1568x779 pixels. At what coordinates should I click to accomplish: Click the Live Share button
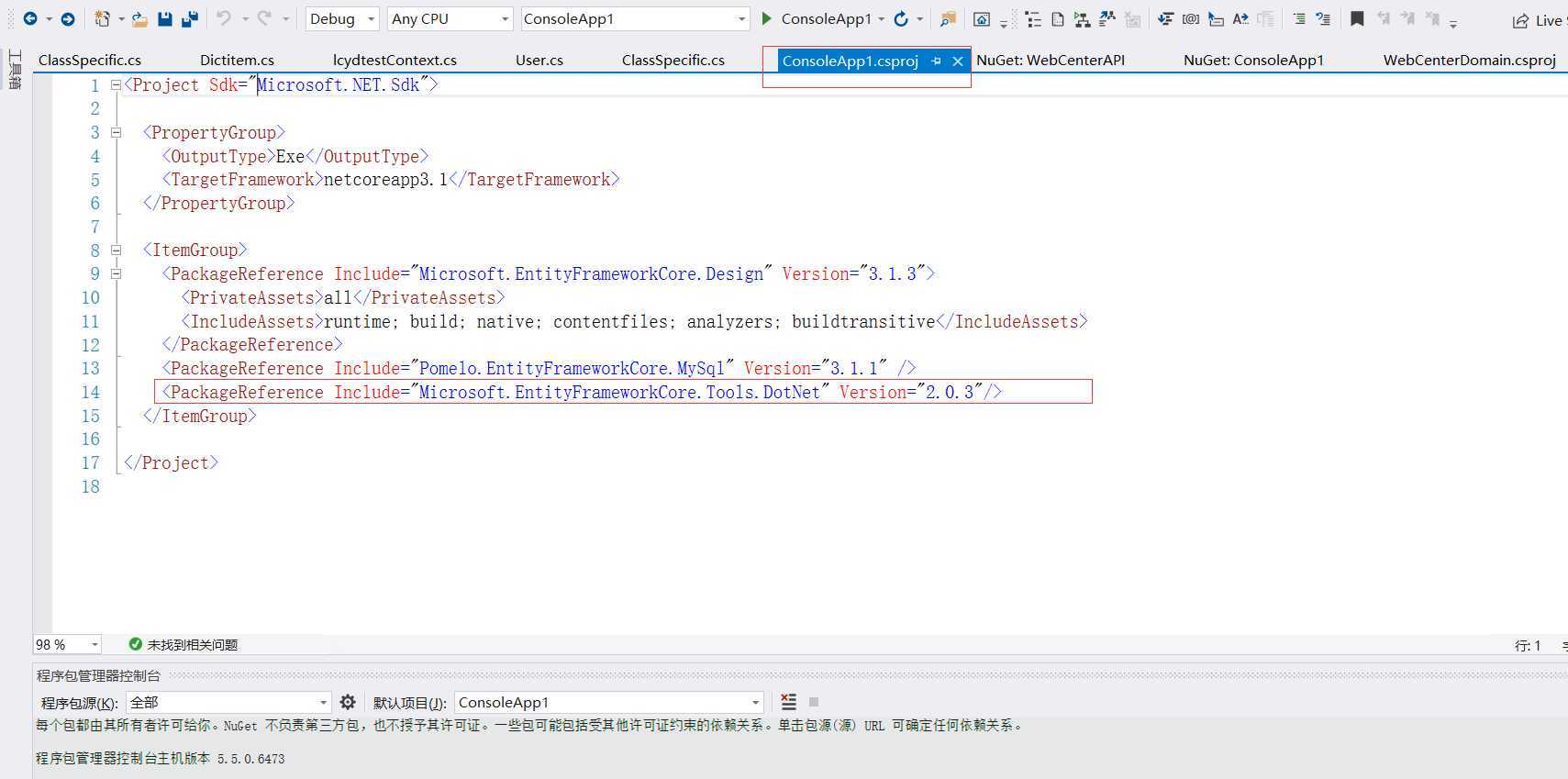click(1538, 20)
